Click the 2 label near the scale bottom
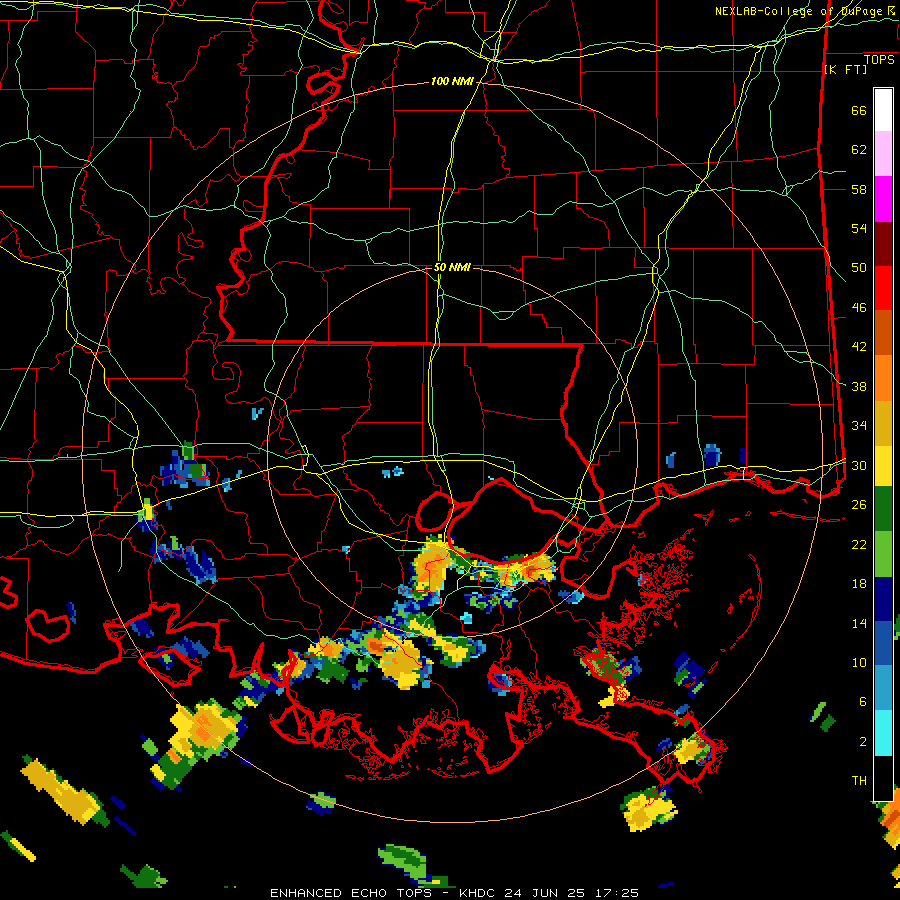This screenshot has height=900, width=900. pyautogui.click(x=863, y=742)
